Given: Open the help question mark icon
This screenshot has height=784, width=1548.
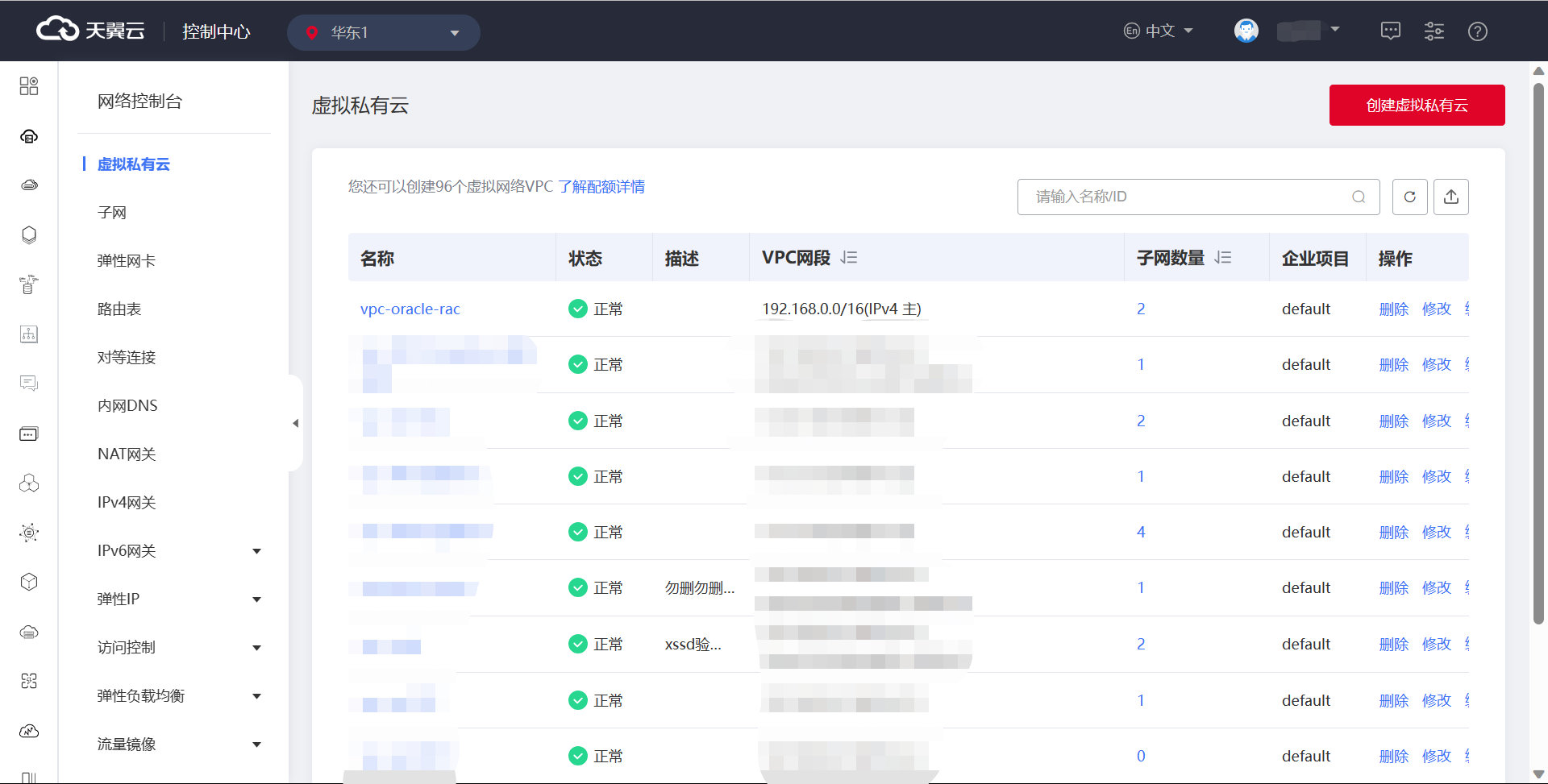Looking at the screenshot, I should tap(1477, 31).
